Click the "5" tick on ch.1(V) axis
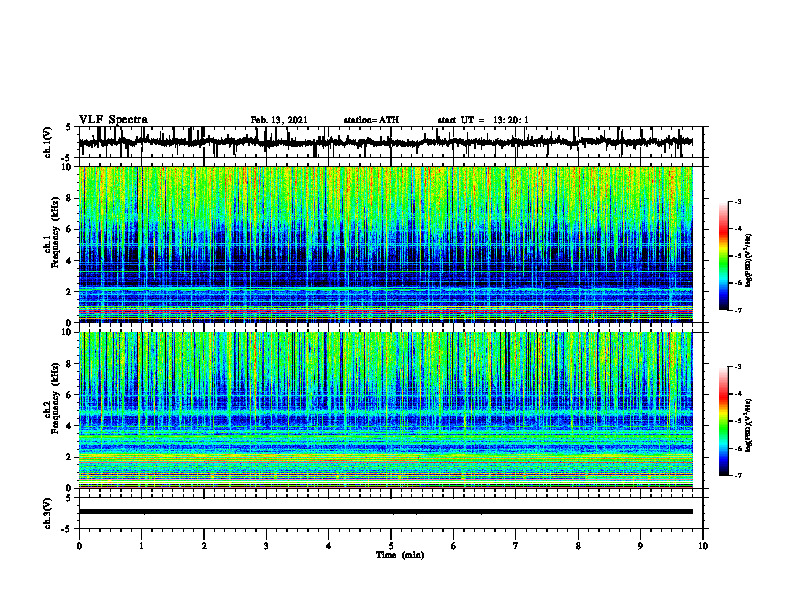The width and height of the screenshot is (792, 612). click(x=69, y=128)
